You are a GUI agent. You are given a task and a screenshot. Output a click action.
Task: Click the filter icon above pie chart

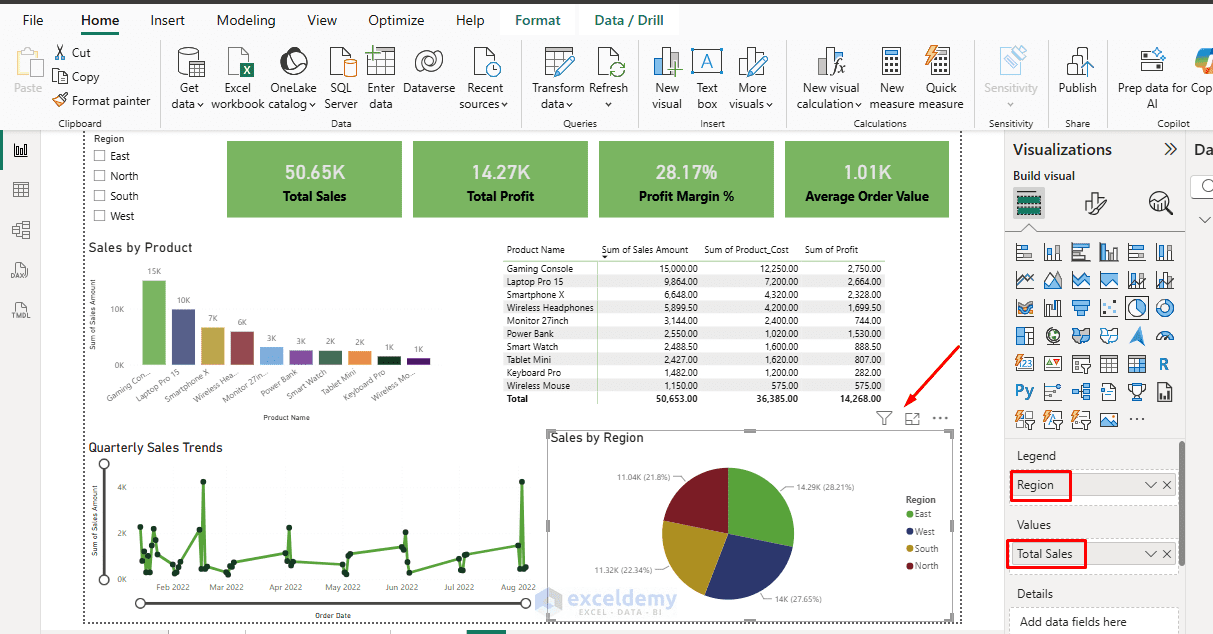[x=884, y=419]
